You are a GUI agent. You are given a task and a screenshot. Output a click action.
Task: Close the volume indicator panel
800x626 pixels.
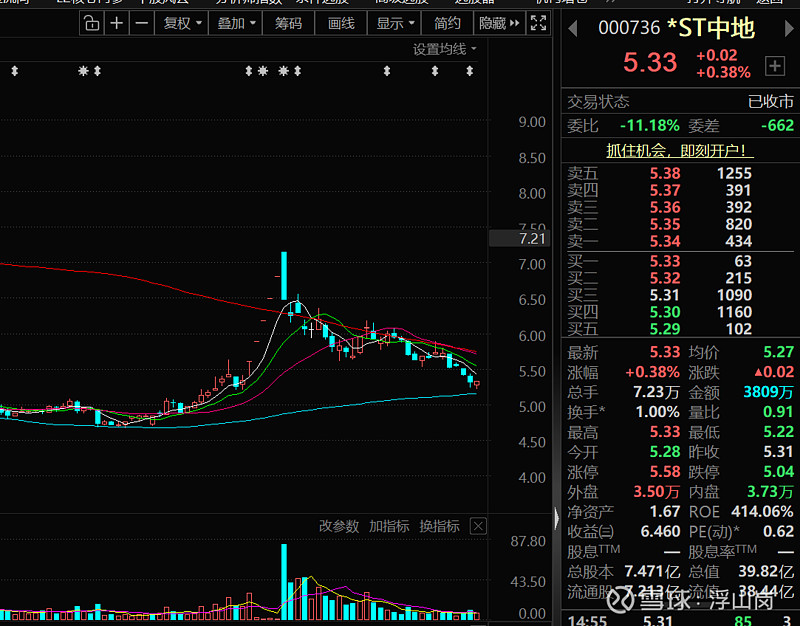pyautogui.click(x=478, y=526)
